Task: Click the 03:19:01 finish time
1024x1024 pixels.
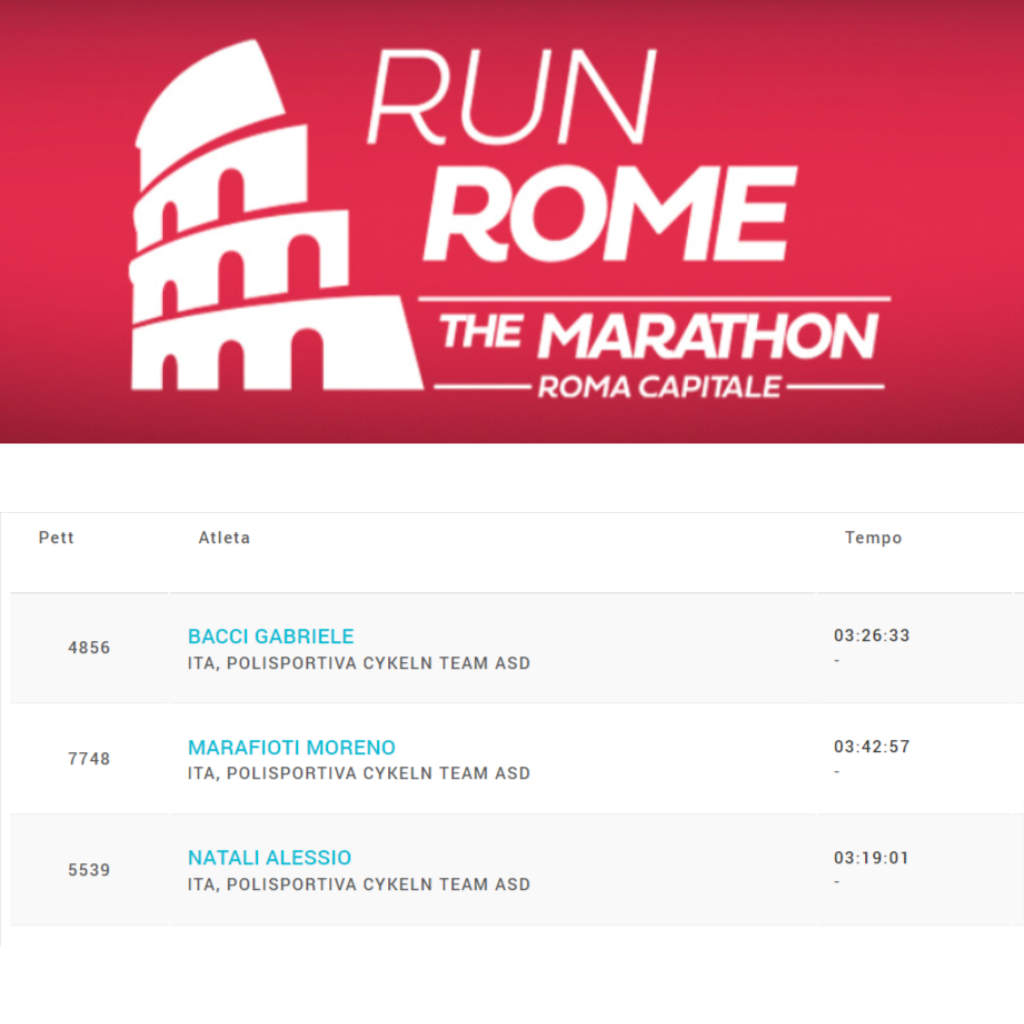Action: point(871,857)
